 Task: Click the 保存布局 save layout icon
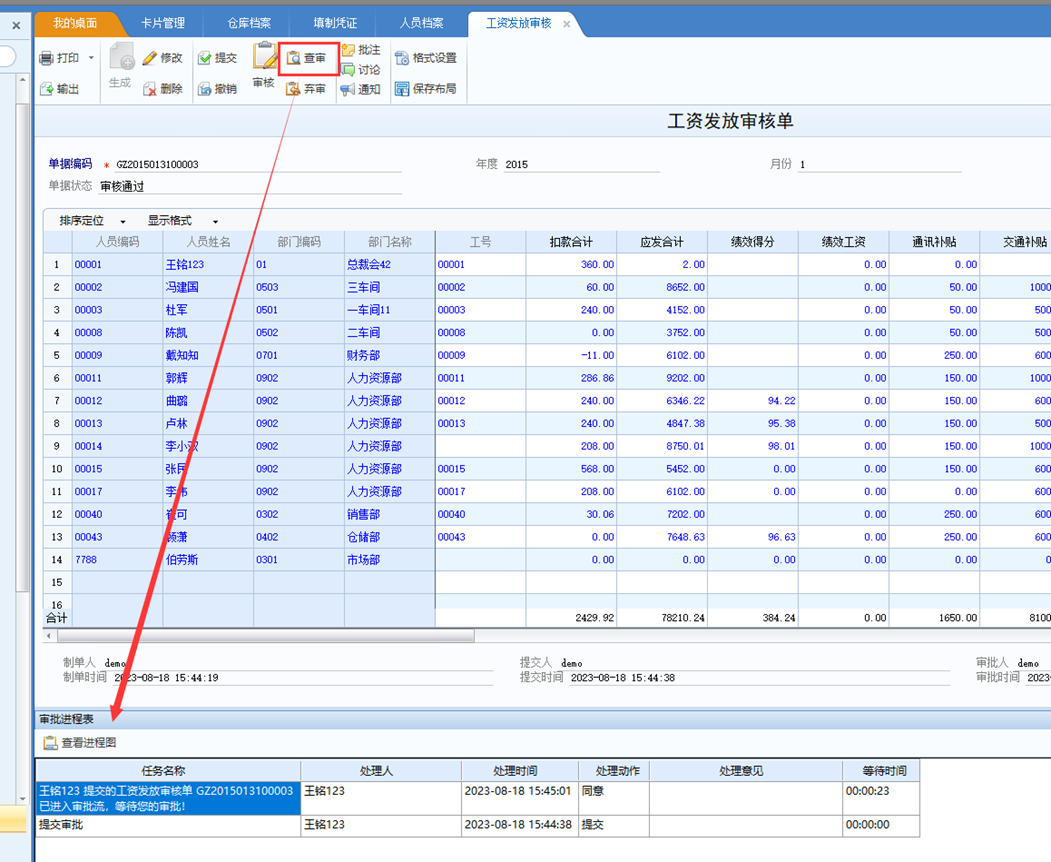coord(402,88)
